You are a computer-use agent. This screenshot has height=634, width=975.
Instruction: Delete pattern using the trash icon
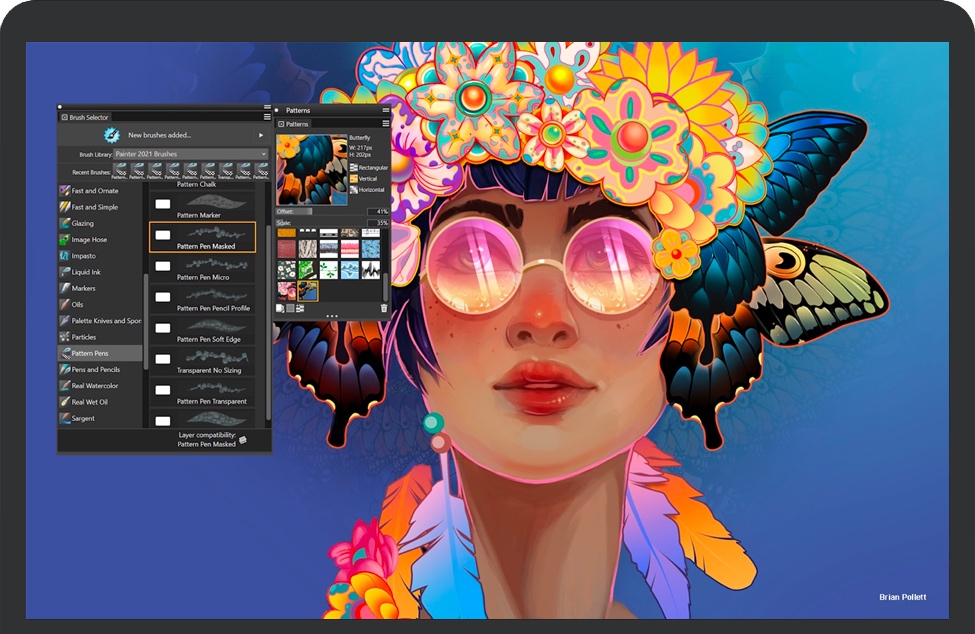click(x=384, y=308)
